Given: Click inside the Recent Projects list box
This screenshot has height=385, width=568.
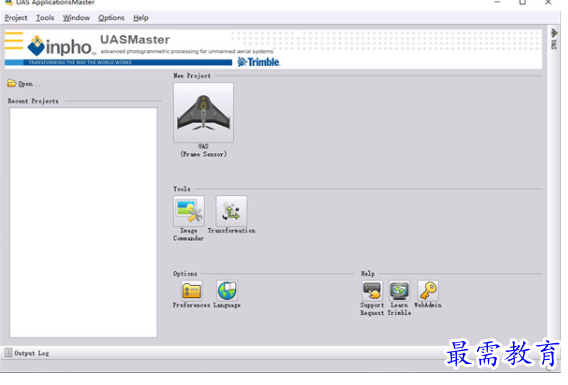Looking at the screenshot, I should [83, 222].
